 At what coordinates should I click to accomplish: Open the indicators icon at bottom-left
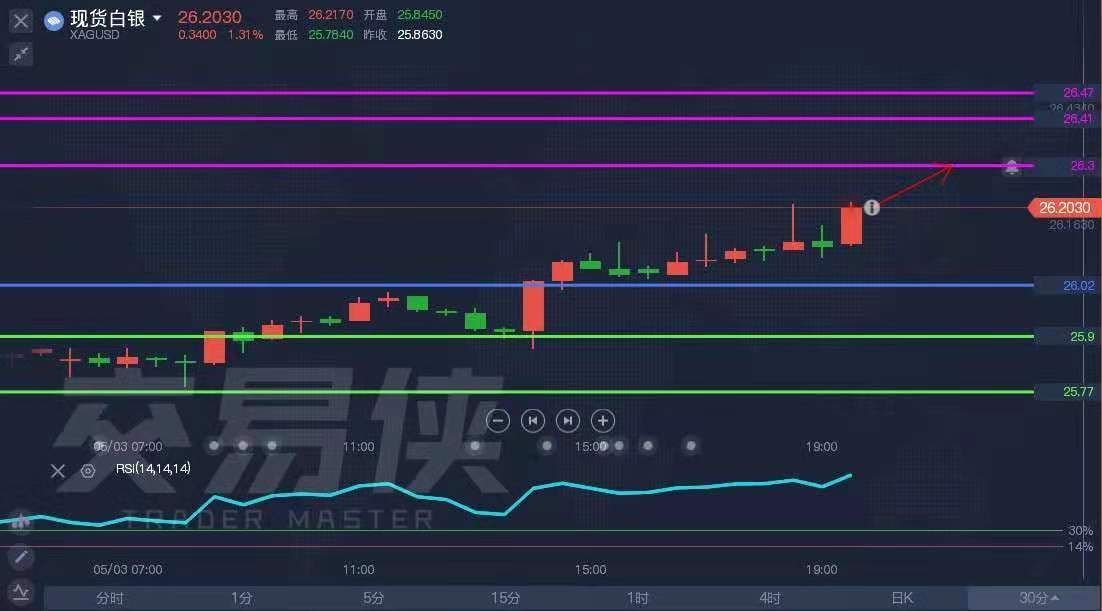pos(21,591)
